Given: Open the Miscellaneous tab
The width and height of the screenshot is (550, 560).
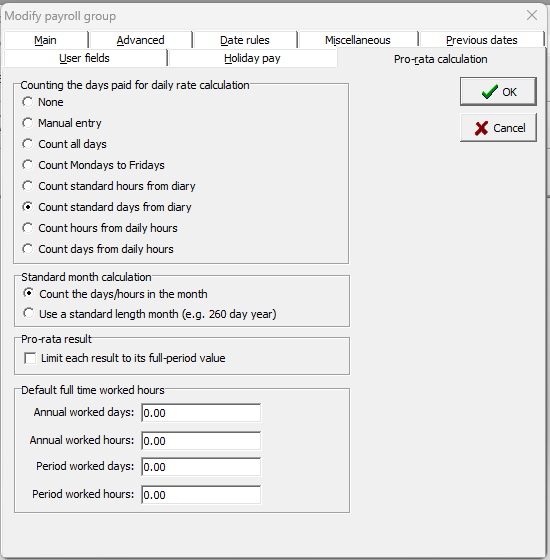Looking at the screenshot, I should (358, 40).
